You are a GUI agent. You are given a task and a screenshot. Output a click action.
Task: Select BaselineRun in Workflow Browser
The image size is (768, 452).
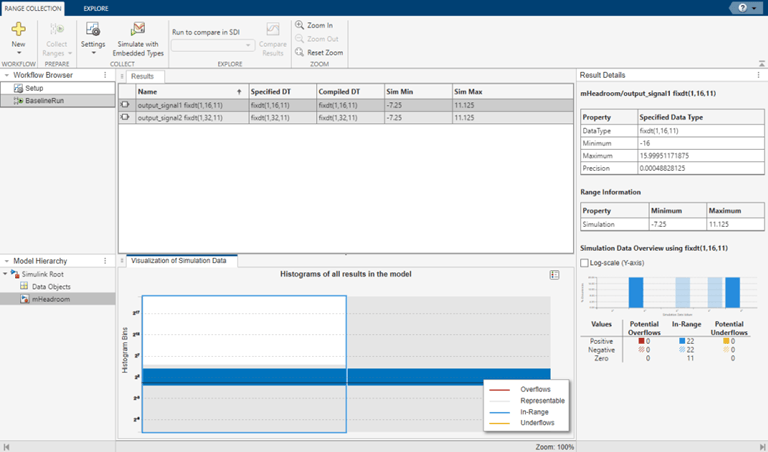[58, 100]
